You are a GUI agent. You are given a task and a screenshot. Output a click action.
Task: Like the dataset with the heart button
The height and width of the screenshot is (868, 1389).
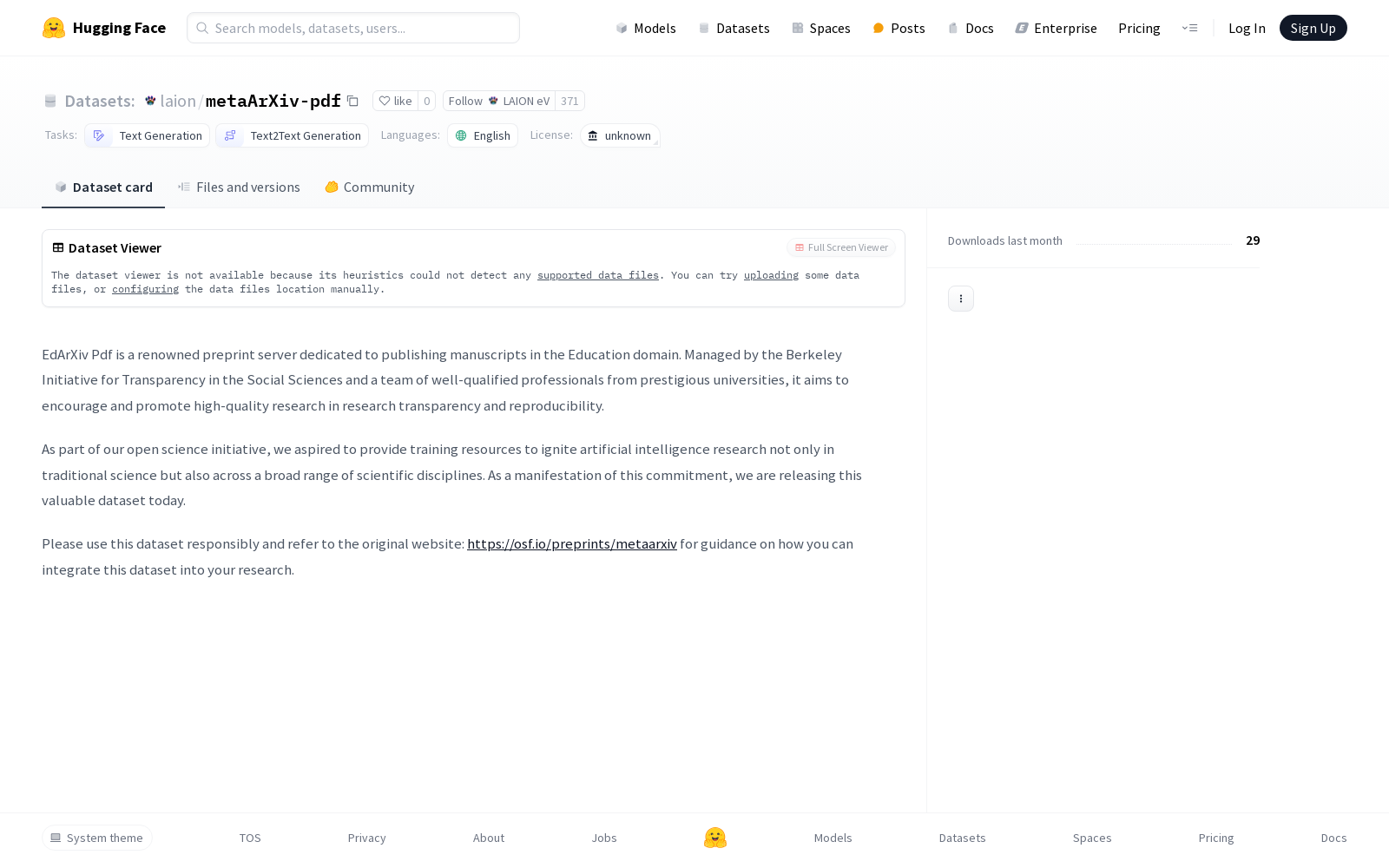pos(395,101)
